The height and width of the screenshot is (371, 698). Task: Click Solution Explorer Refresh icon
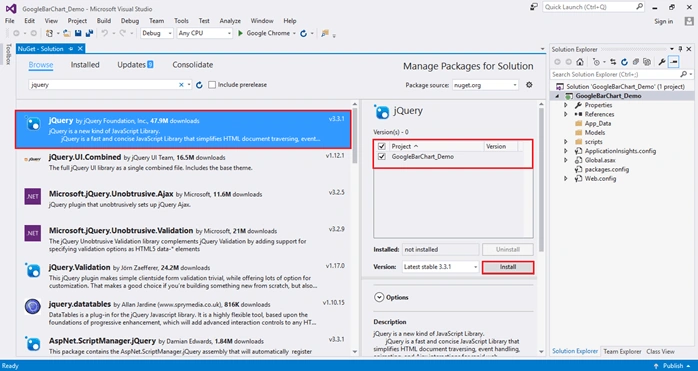click(625, 62)
